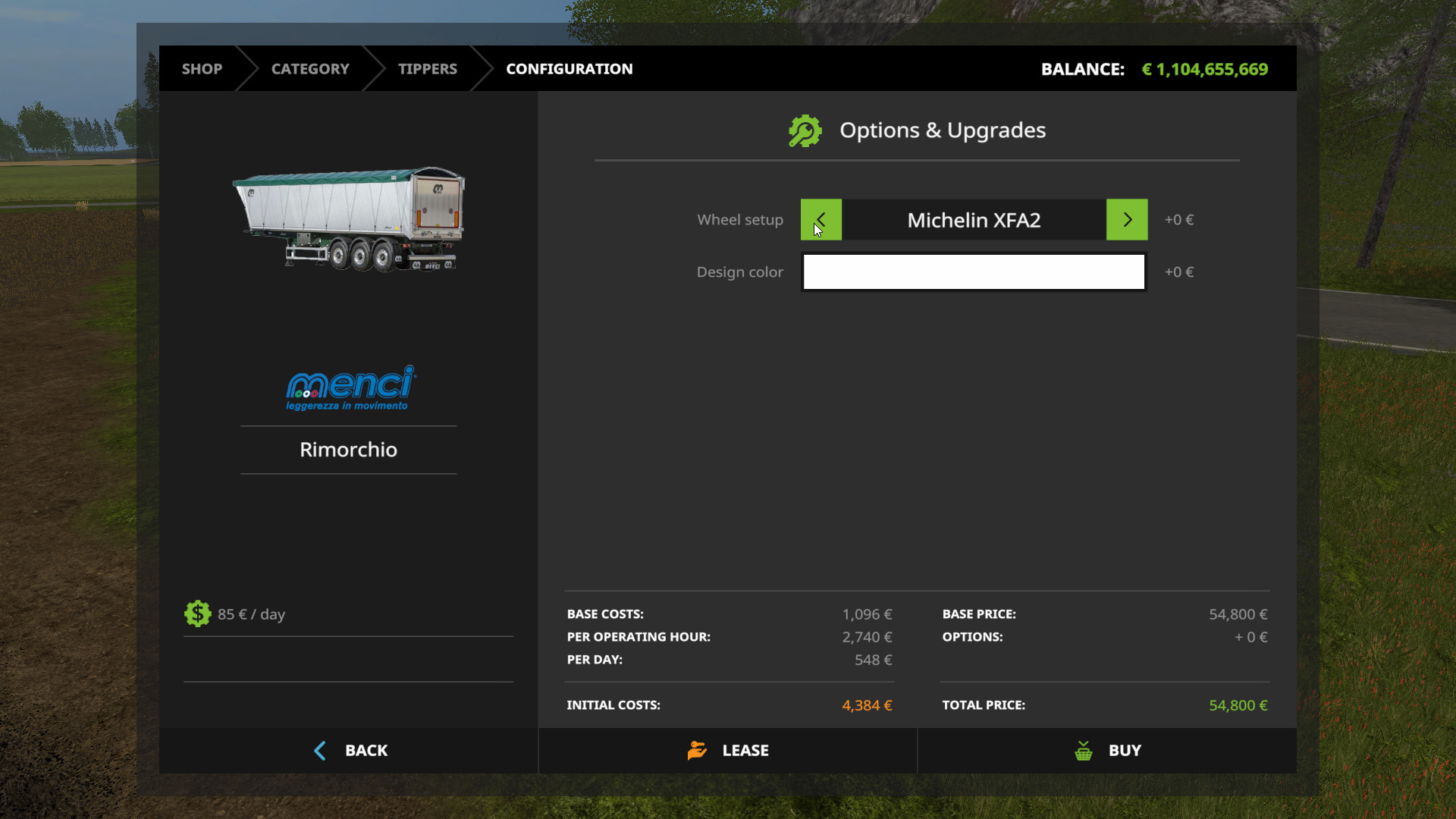Click the Michelin XFA2 wheel setup field
This screenshot has height=819, width=1456.
tap(974, 220)
